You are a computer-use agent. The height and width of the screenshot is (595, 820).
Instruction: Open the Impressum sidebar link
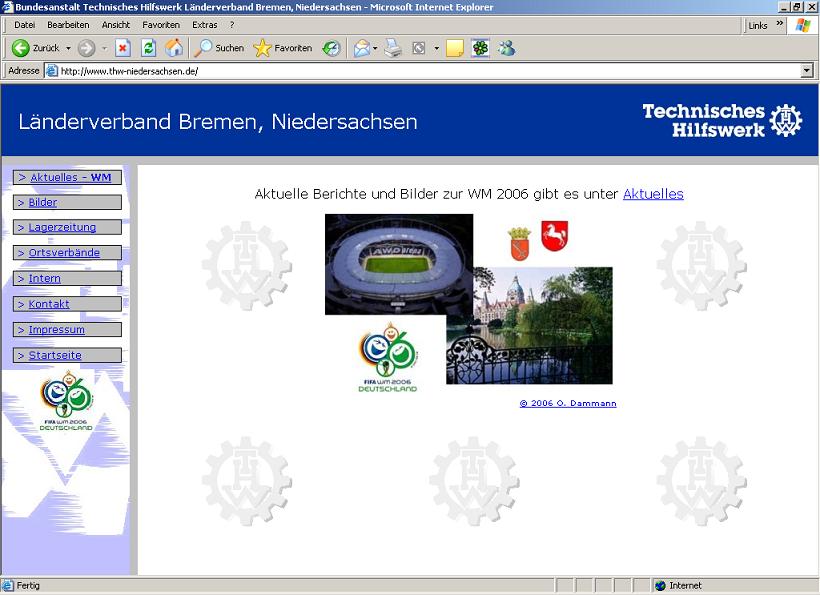[x=56, y=330]
